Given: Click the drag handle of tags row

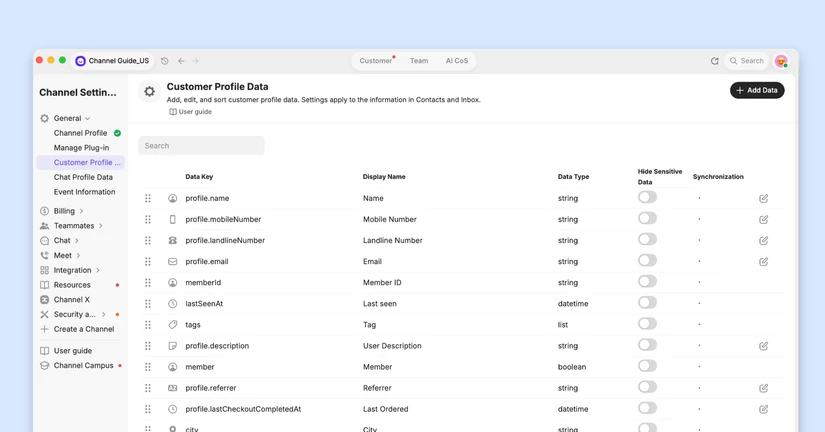Looking at the screenshot, I should pyautogui.click(x=148, y=325).
